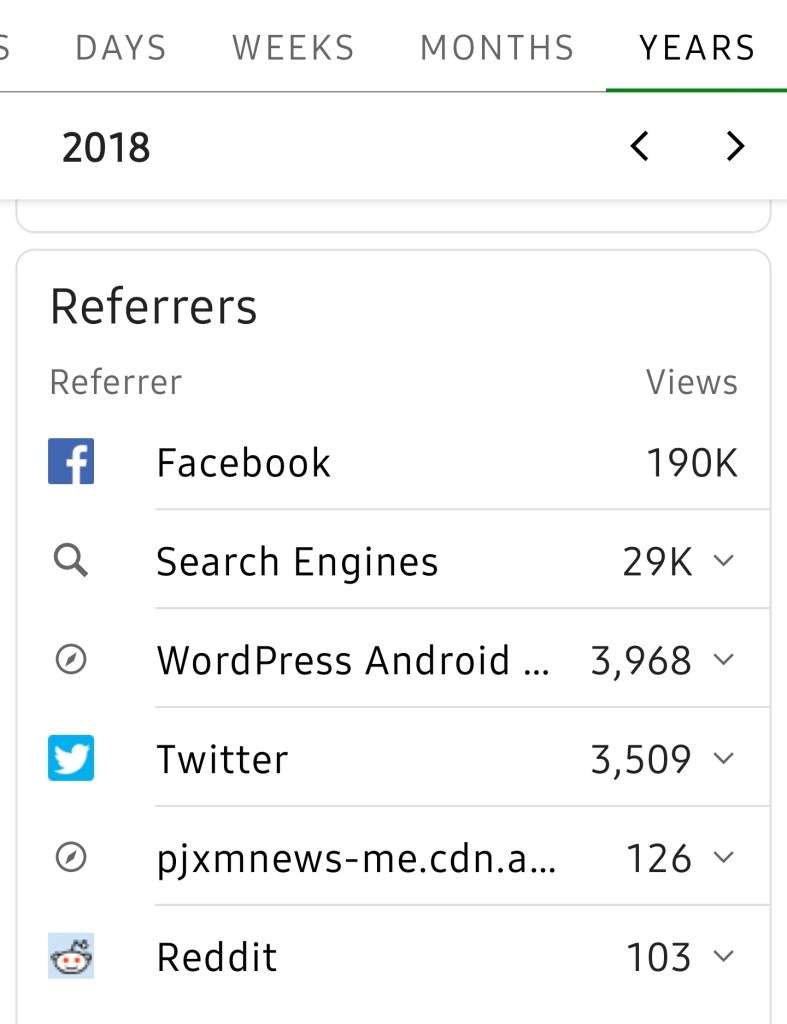The height and width of the screenshot is (1024, 787).
Task: Open the Reddit referrer label
Action: 217,957
